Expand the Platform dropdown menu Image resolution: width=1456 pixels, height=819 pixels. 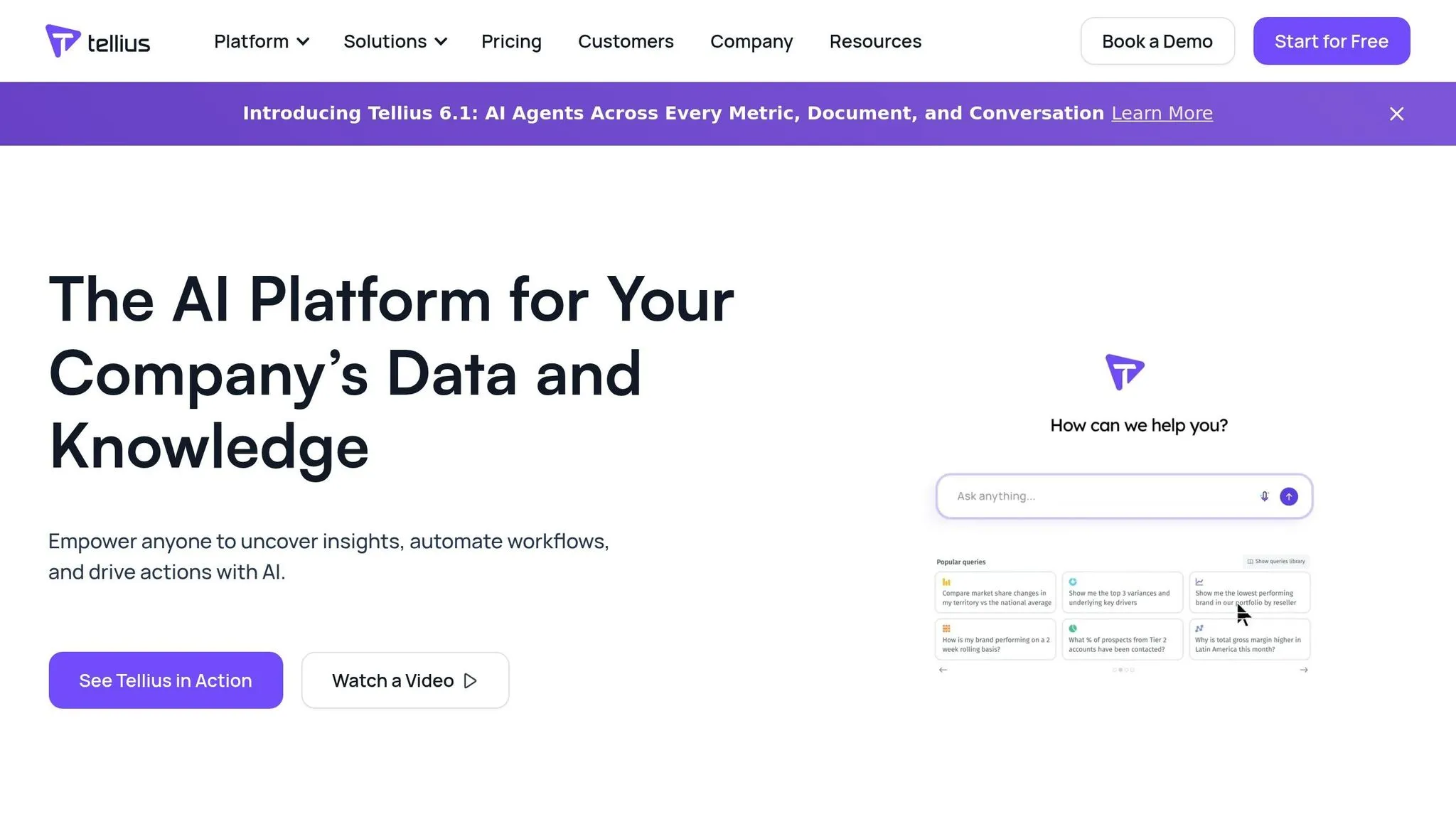point(261,41)
